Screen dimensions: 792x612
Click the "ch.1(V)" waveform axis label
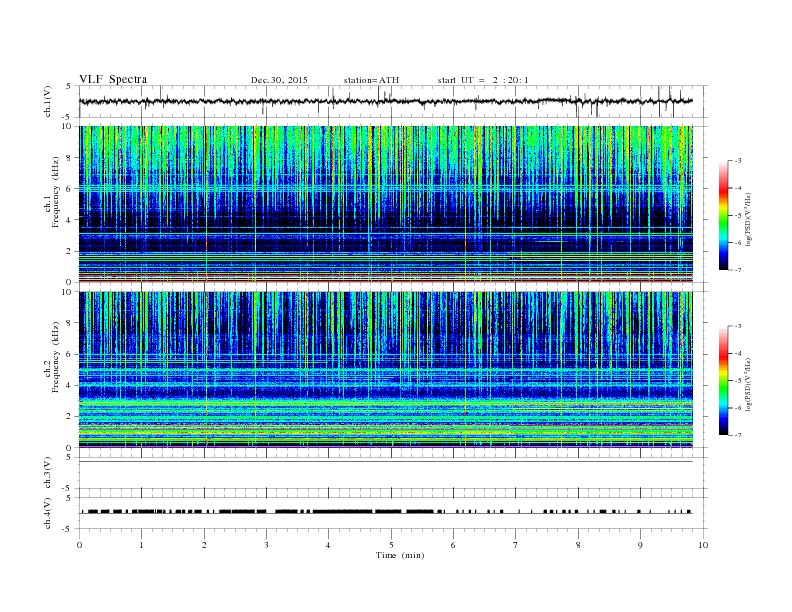pyautogui.click(x=48, y=101)
